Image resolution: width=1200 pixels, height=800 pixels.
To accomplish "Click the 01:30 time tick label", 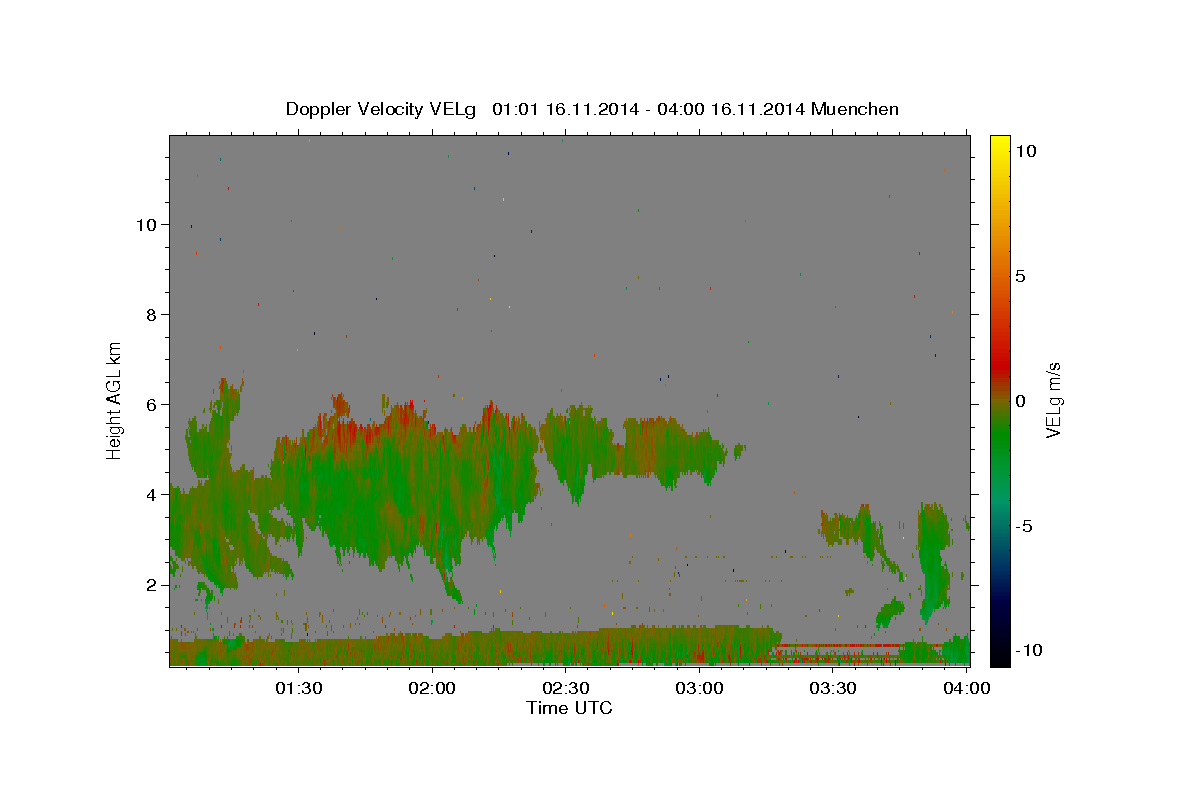I will 299,688.
